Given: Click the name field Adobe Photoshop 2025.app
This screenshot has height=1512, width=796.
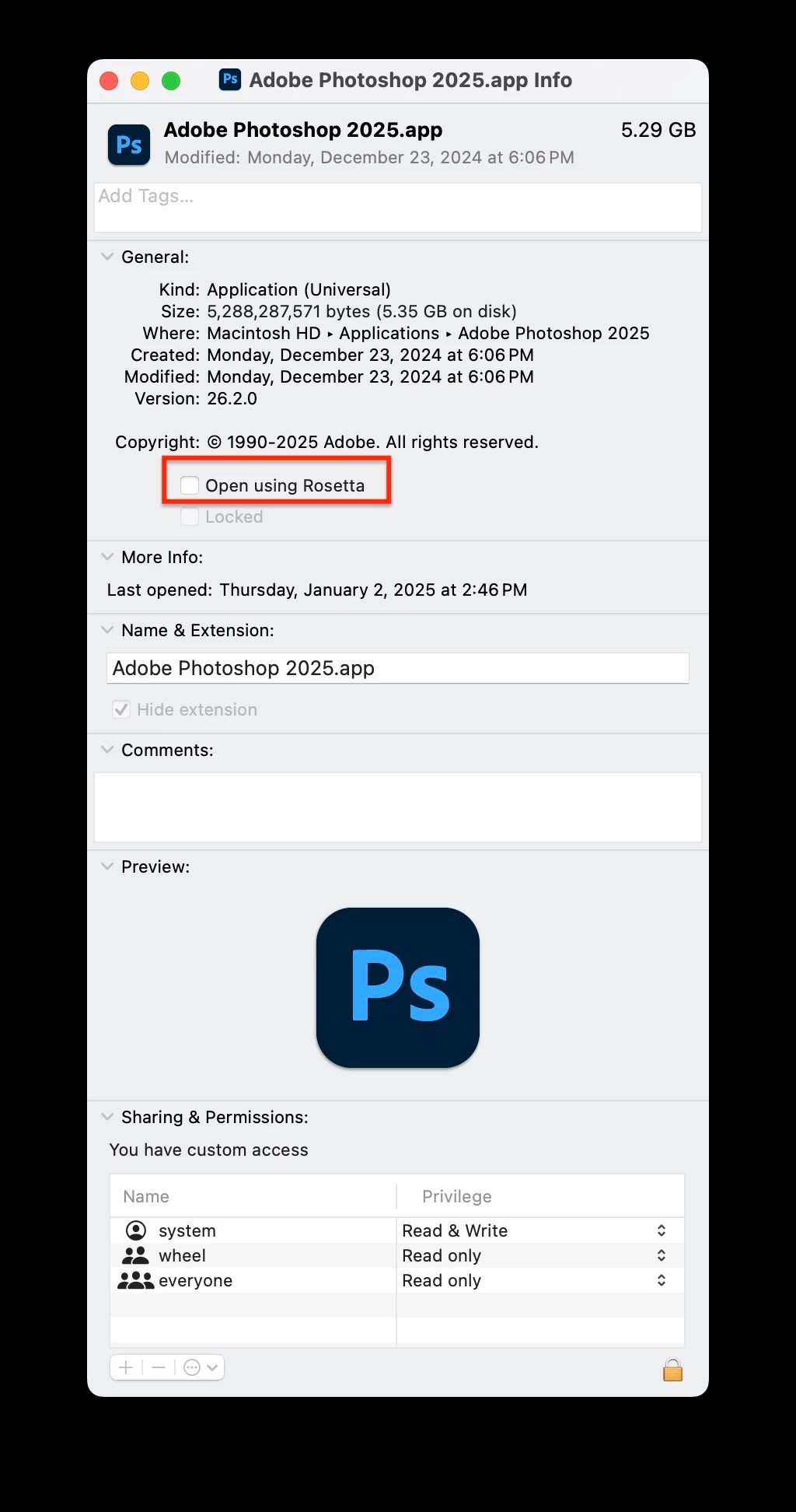Looking at the screenshot, I should point(398,668).
